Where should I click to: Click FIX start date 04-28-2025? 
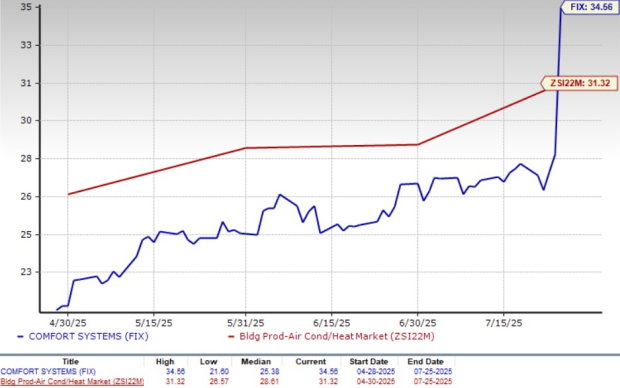(x=376, y=371)
